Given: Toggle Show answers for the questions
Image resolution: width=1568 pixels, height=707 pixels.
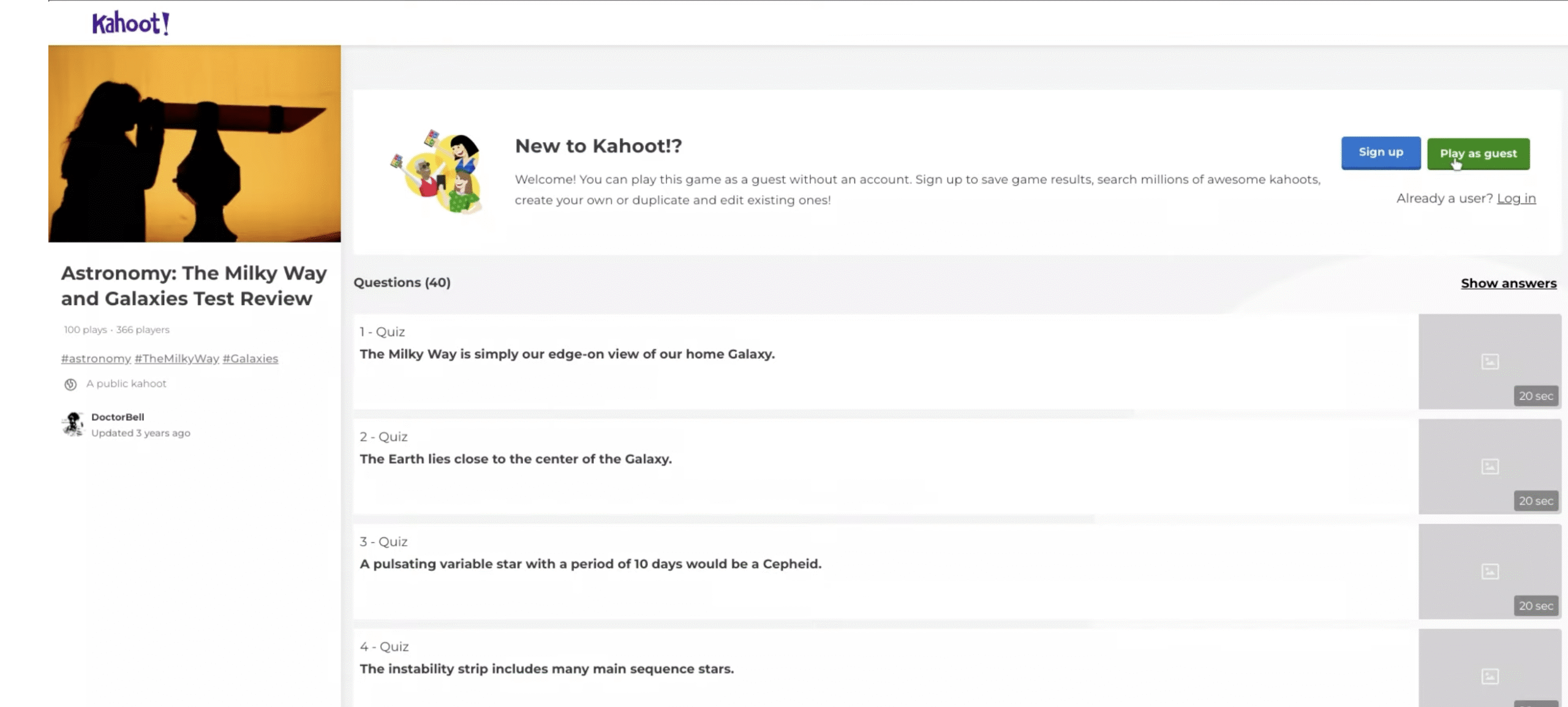Looking at the screenshot, I should click(x=1508, y=283).
